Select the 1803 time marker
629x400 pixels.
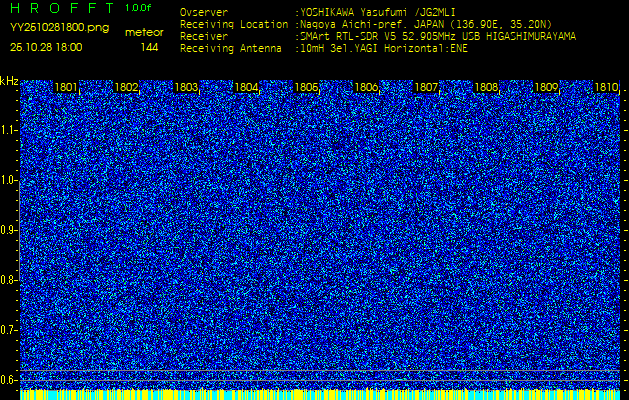(186, 88)
